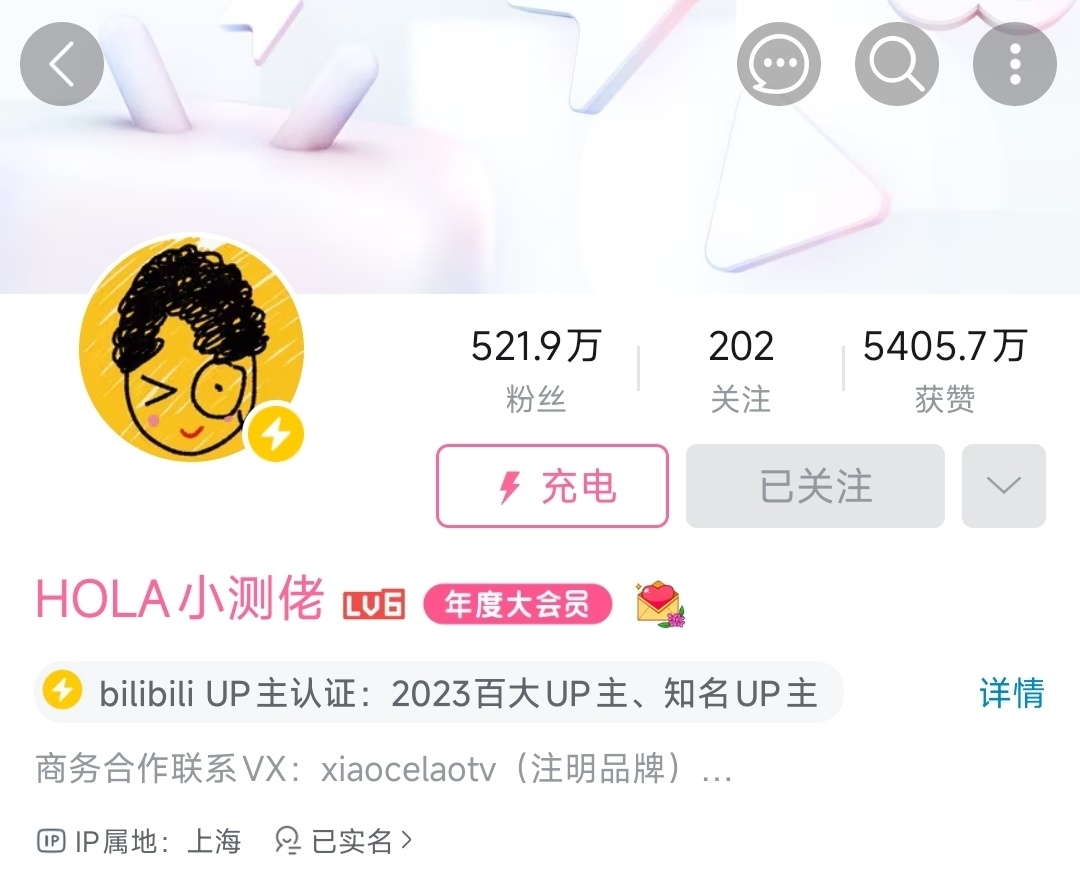Open the HOLA小测佬 profile avatar
The image size is (1080, 896).
(191, 348)
